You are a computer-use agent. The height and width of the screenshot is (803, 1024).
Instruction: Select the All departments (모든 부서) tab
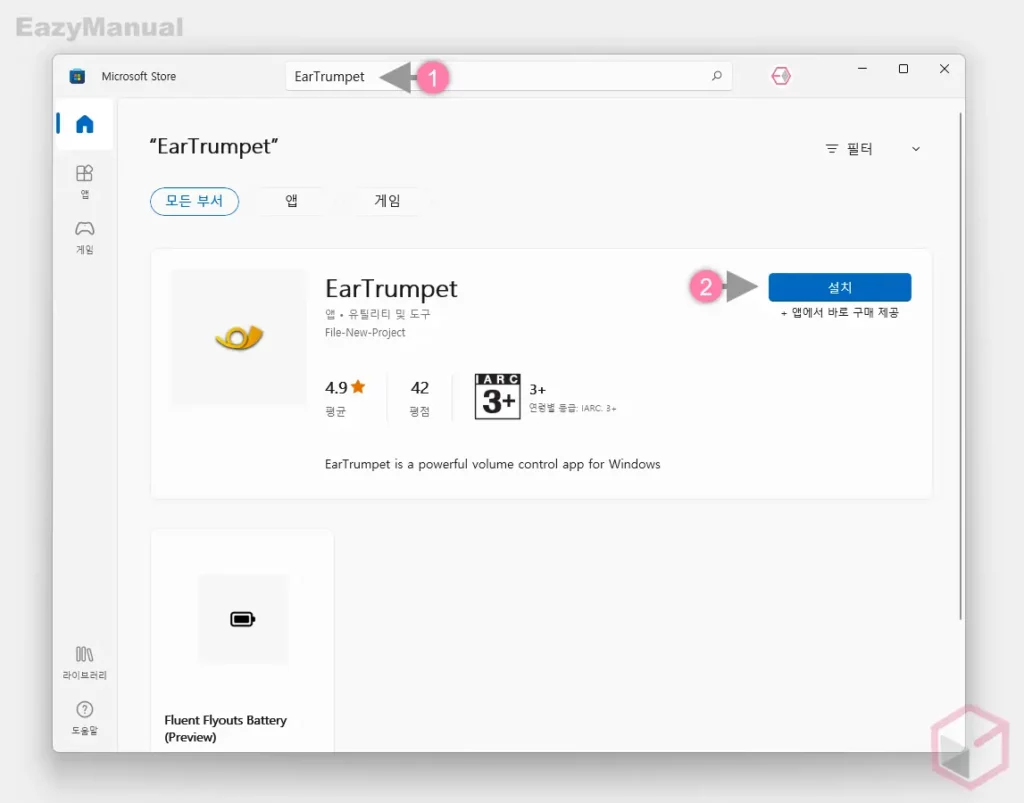coord(195,201)
